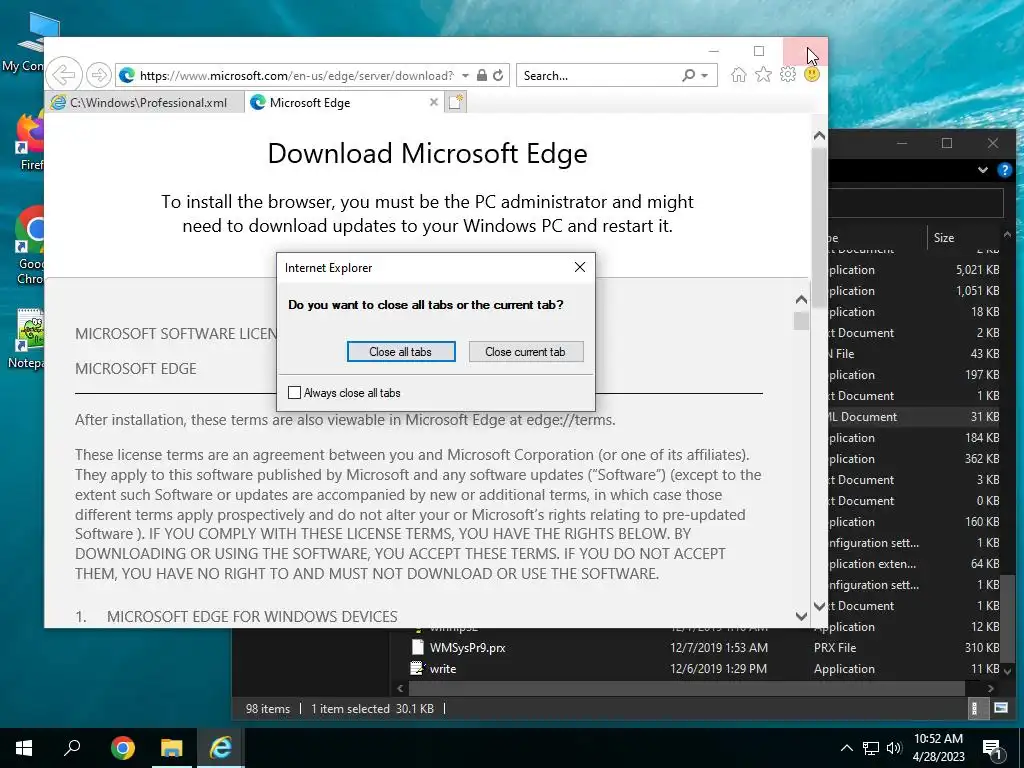Switch to large icons view in File Explorer
This screenshot has width=1024, height=768.
click(1000, 708)
